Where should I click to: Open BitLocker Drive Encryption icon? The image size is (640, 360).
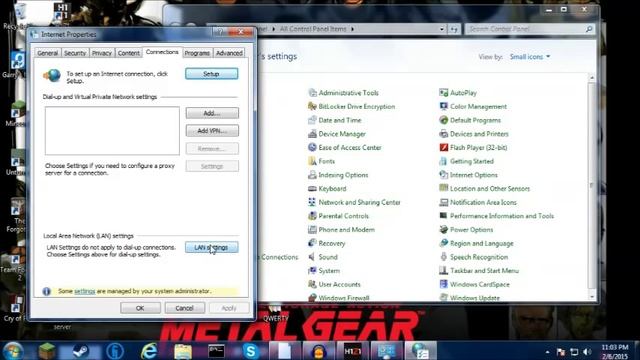(x=312, y=107)
